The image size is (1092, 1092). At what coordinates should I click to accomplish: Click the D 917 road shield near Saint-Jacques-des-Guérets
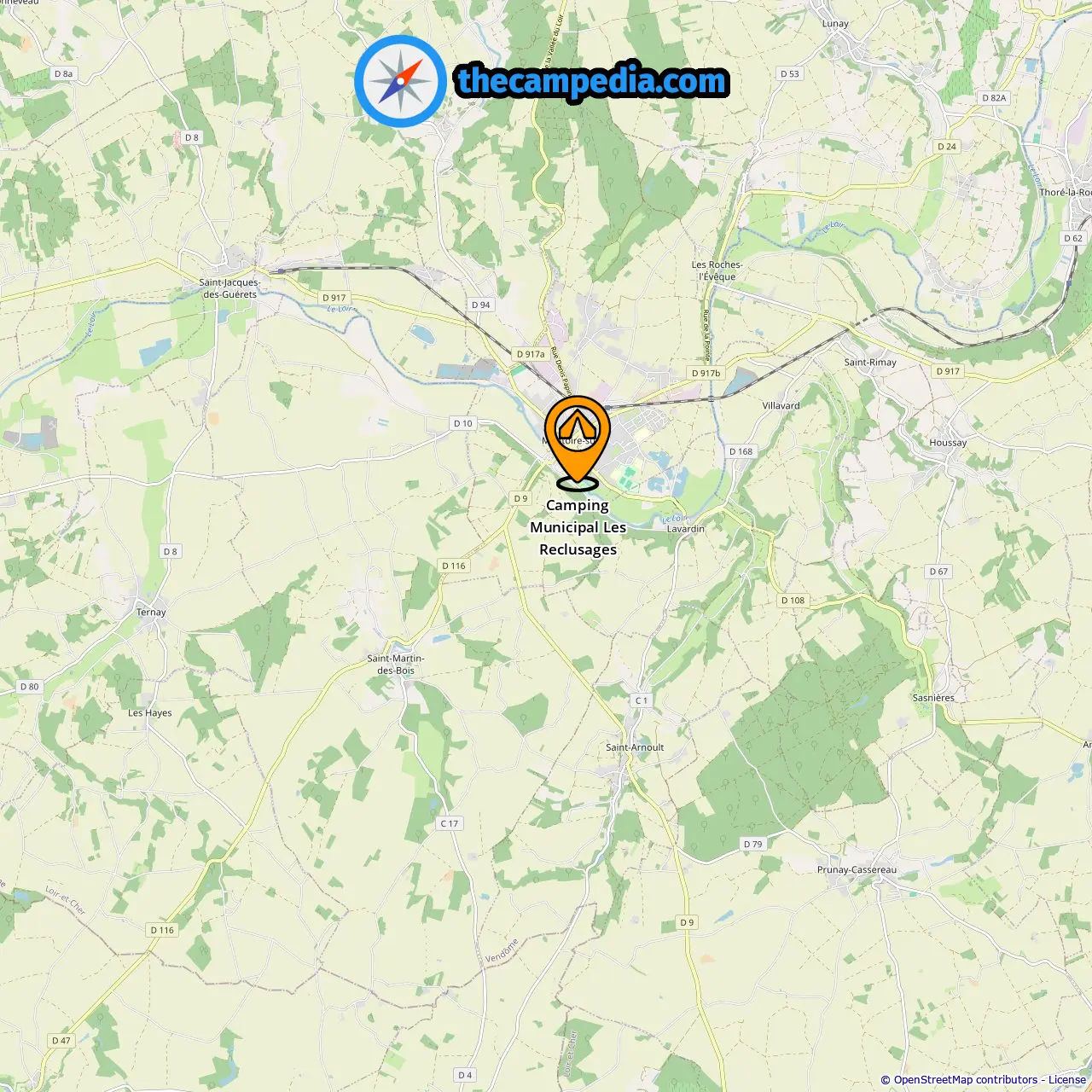pos(334,298)
